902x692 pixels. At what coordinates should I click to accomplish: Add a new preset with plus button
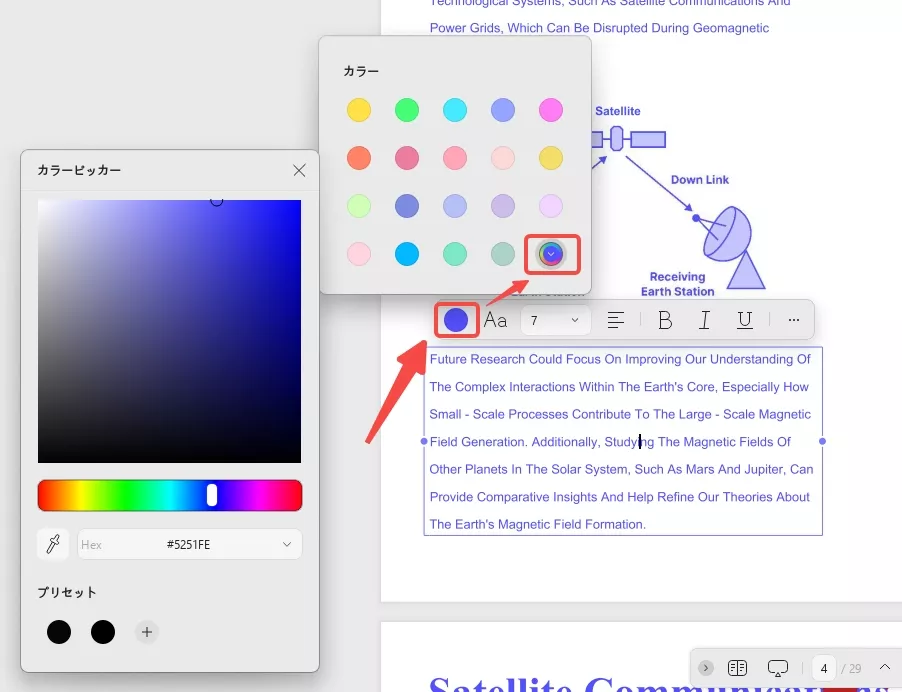pos(147,632)
